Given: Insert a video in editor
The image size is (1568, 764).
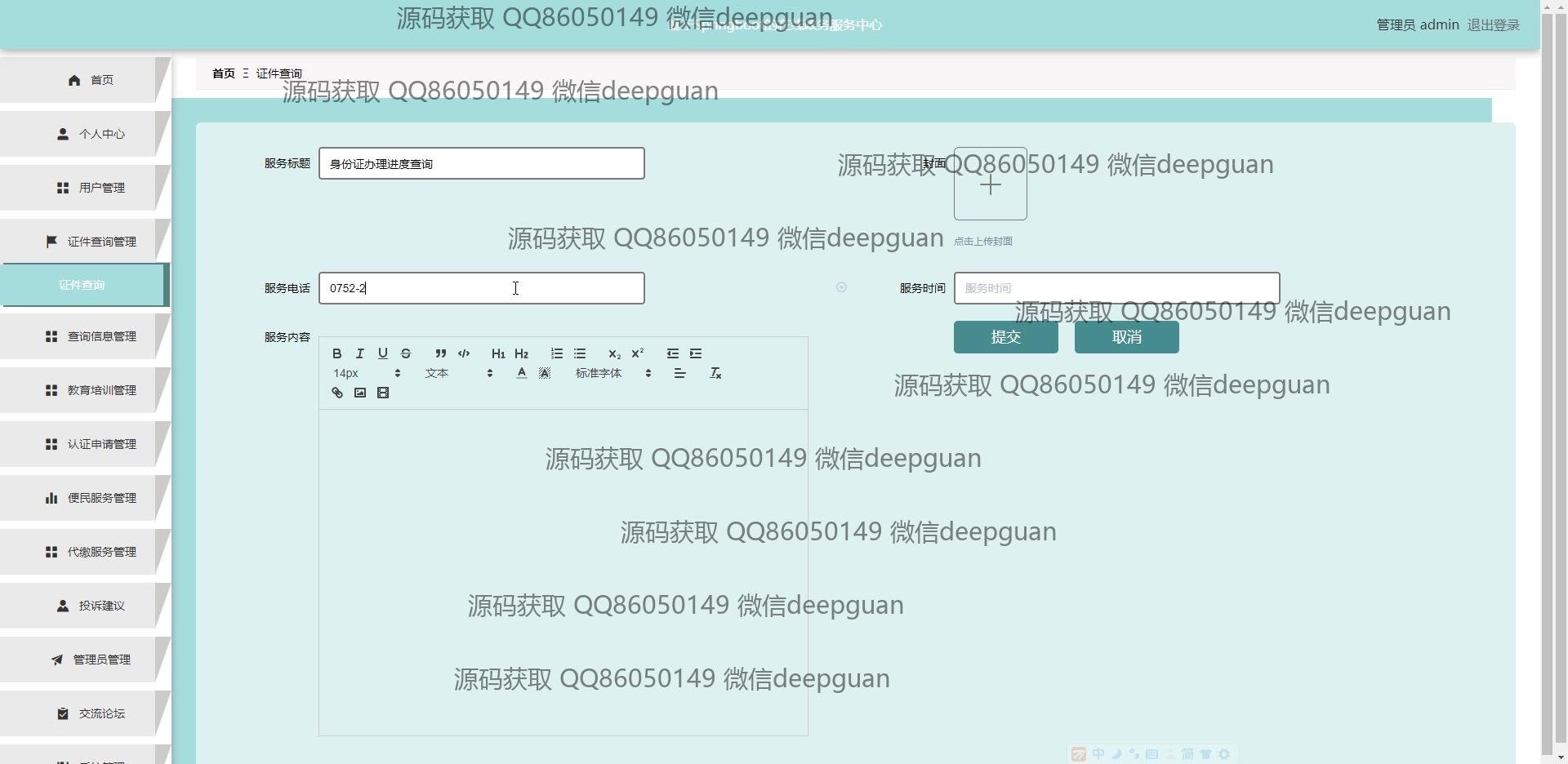Looking at the screenshot, I should [x=382, y=393].
